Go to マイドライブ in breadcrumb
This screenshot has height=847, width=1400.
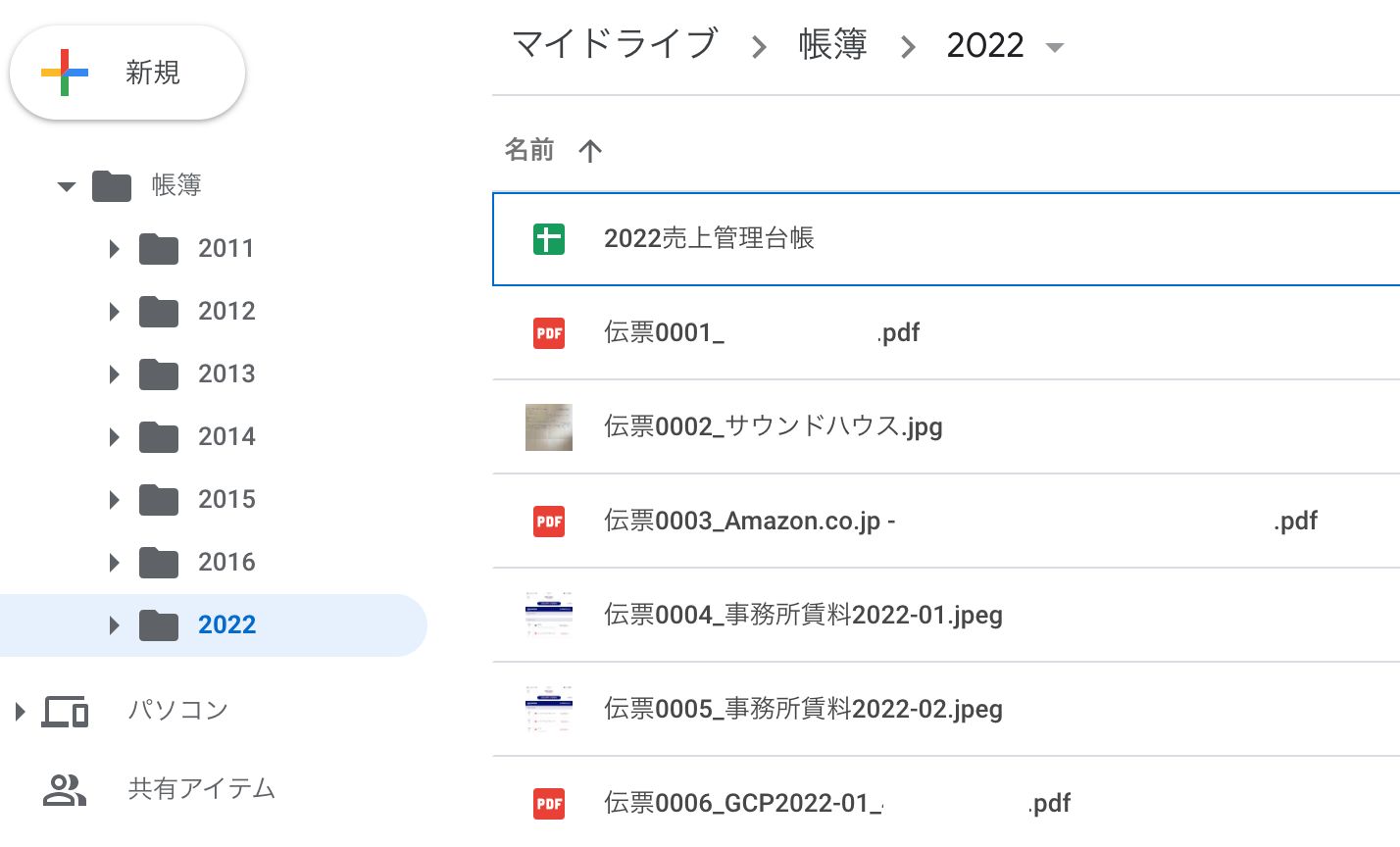coord(615,45)
